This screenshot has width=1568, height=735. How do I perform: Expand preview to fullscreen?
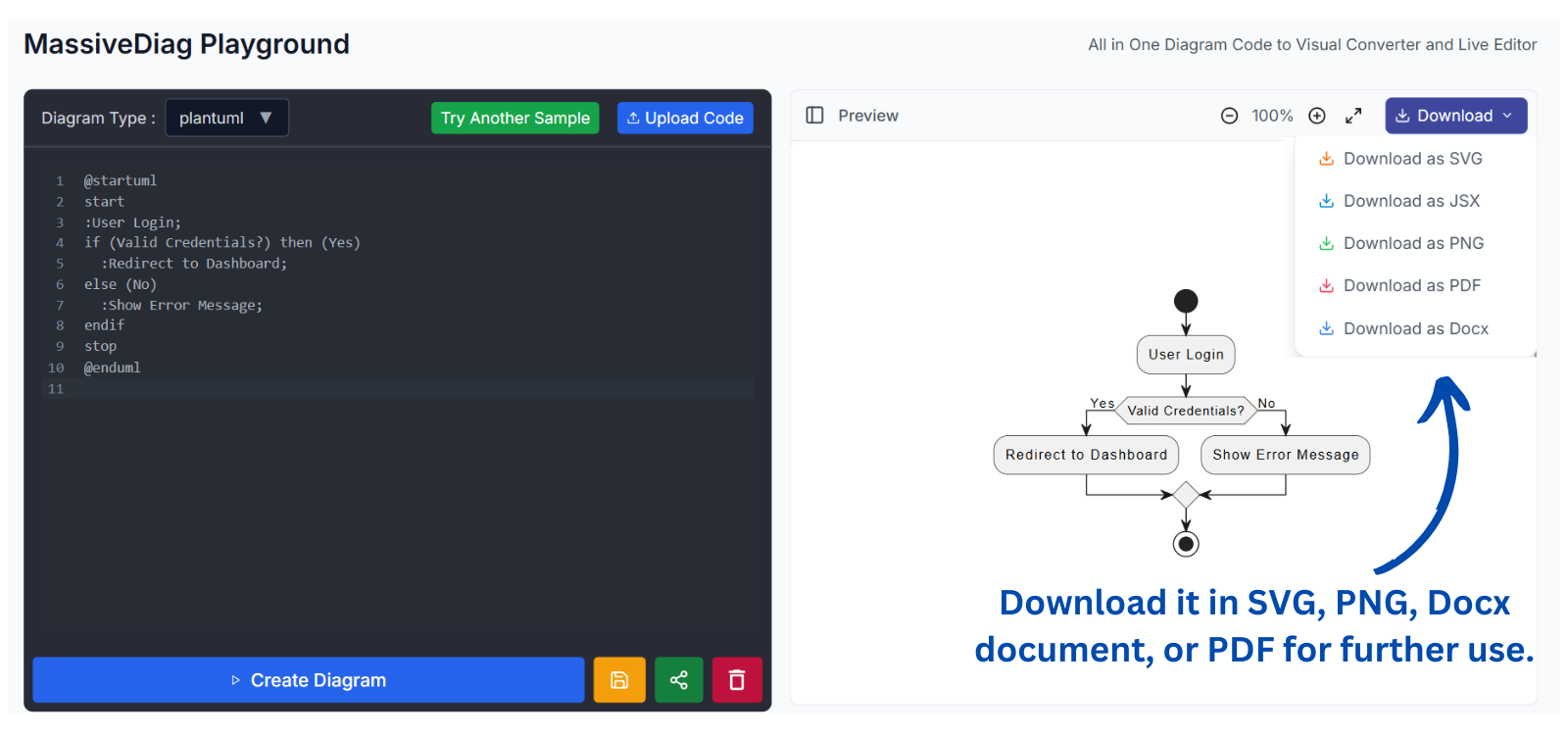click(1353, 116)
